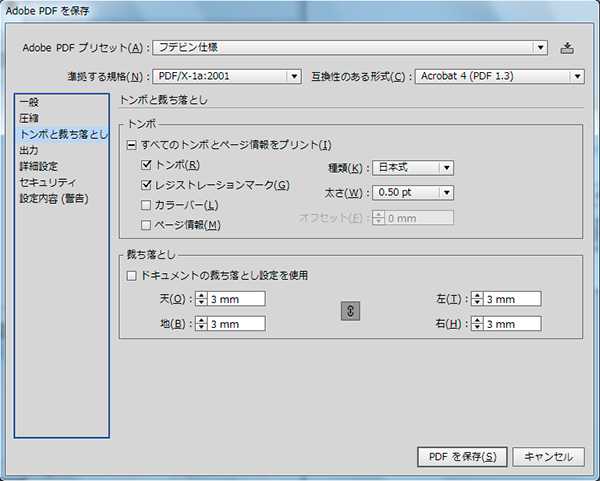The image size is (600, 481).
Task: Open the 種類 dropdown showing 日本式
Action: 413,168
